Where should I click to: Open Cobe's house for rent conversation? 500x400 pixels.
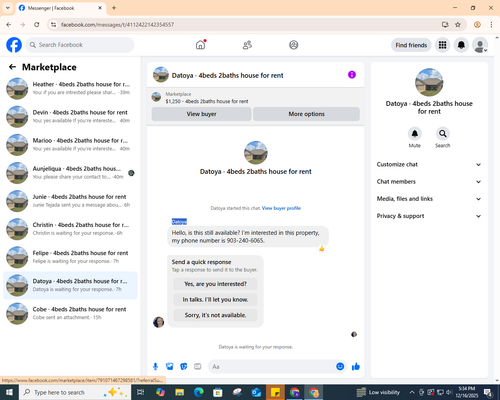[x=70, y=313]
